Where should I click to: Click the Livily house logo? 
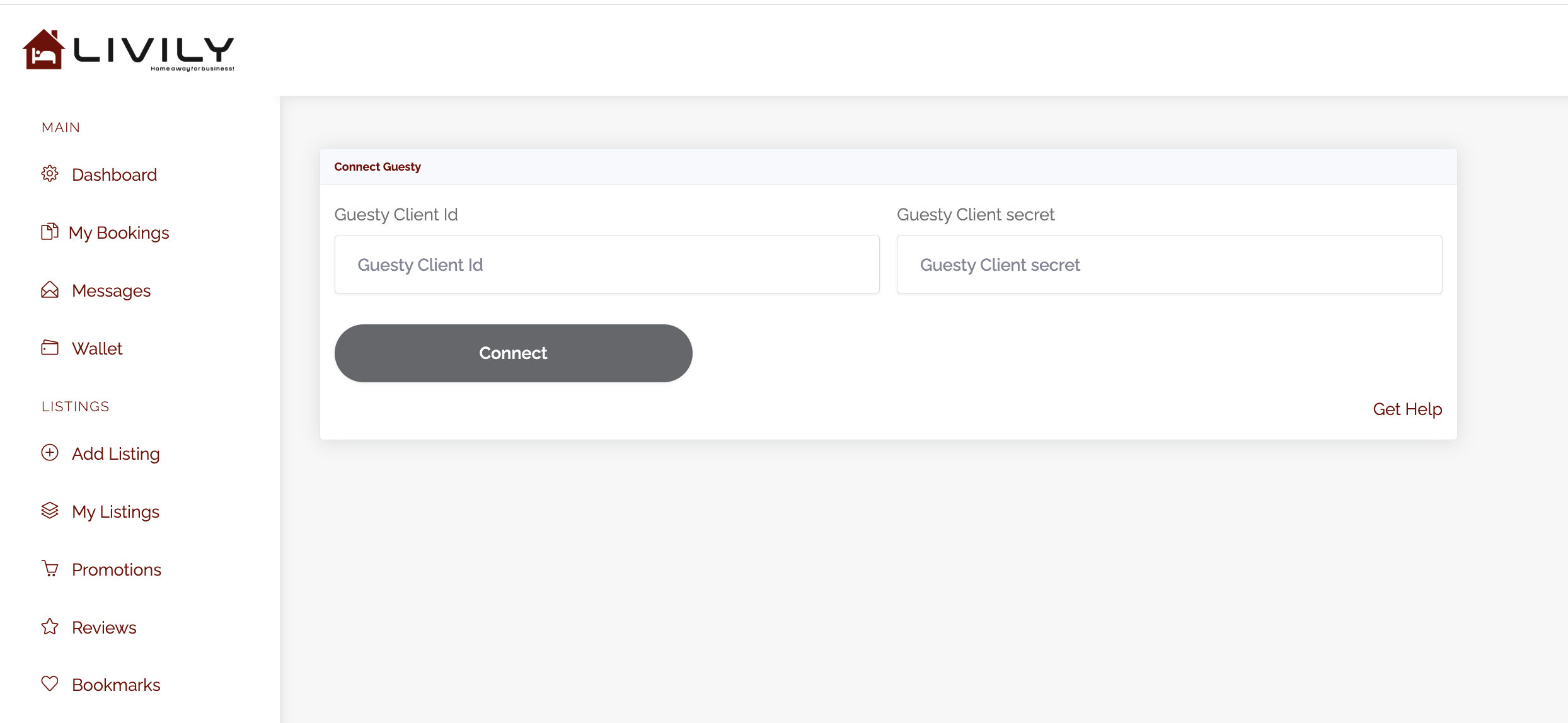click(x=44, y=50)
